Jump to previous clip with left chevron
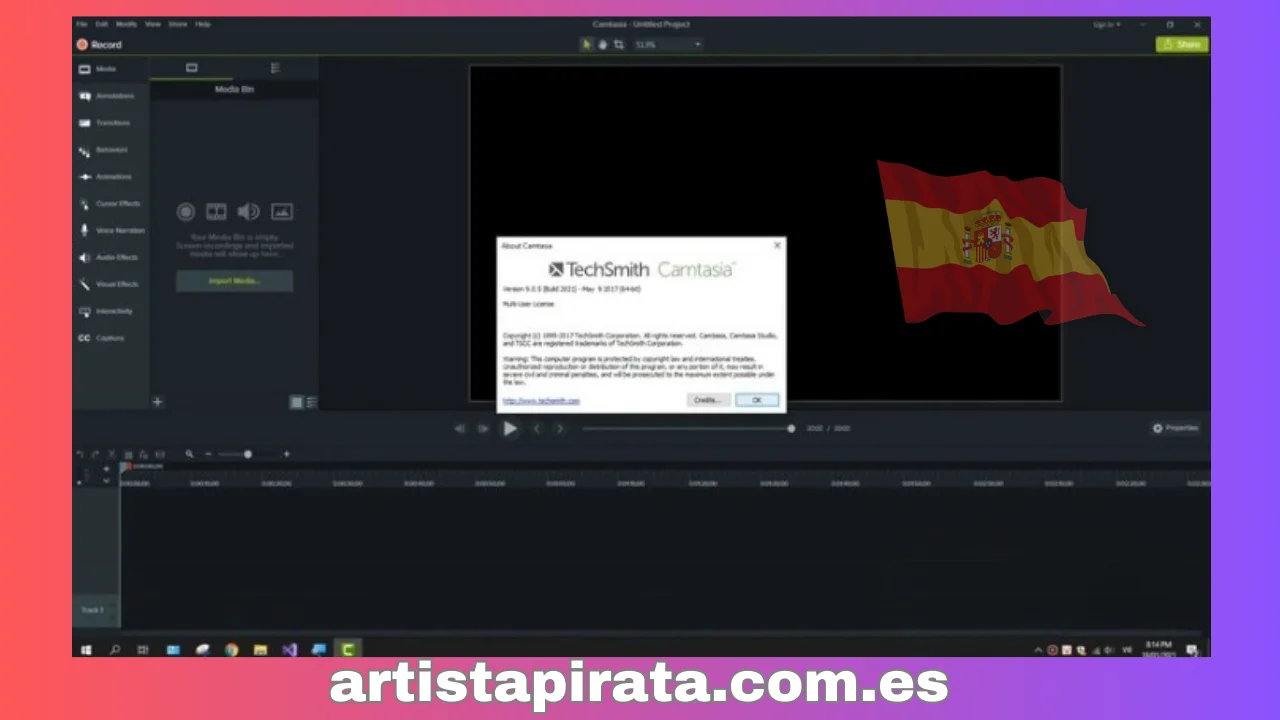 537,428
